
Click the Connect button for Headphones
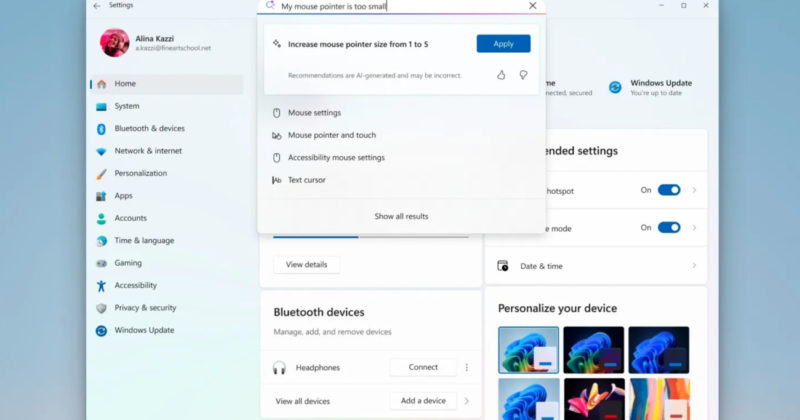(x=423, y=367)
